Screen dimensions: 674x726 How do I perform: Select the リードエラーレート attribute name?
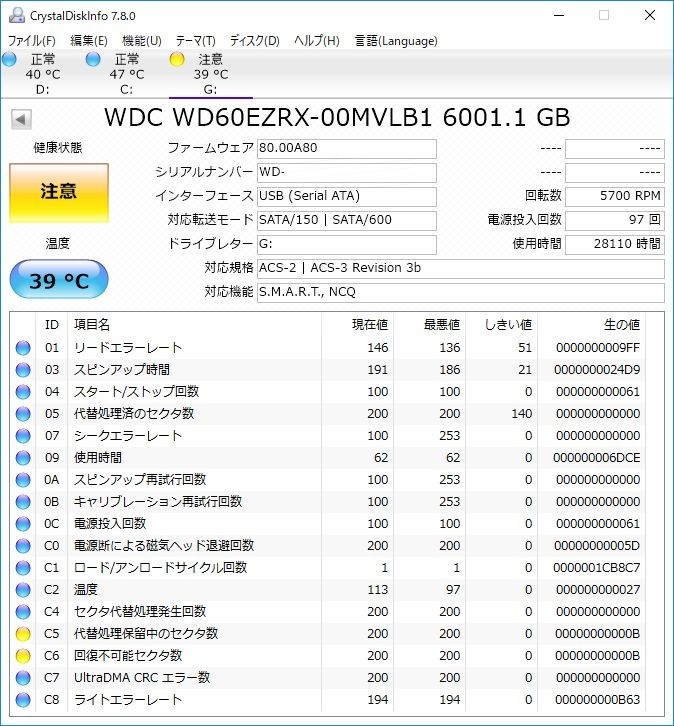(x=128, y=348)
